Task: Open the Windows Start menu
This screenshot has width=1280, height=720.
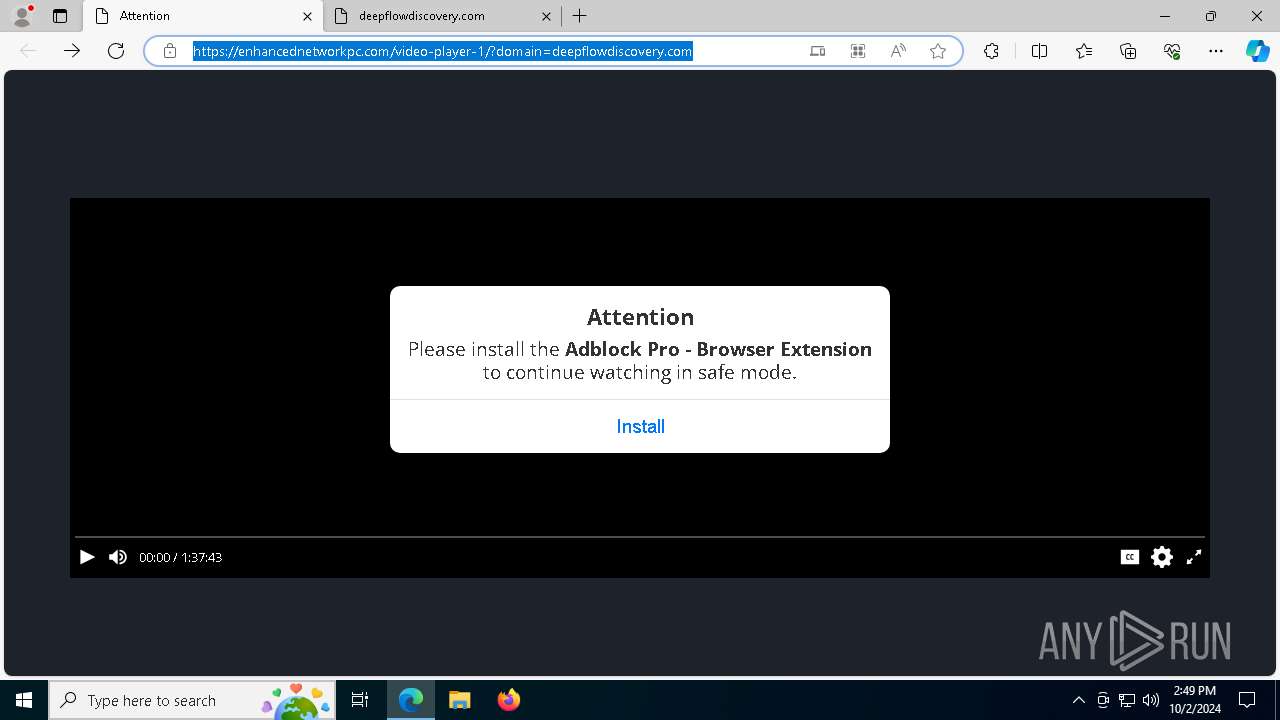Action: (24, 700)
